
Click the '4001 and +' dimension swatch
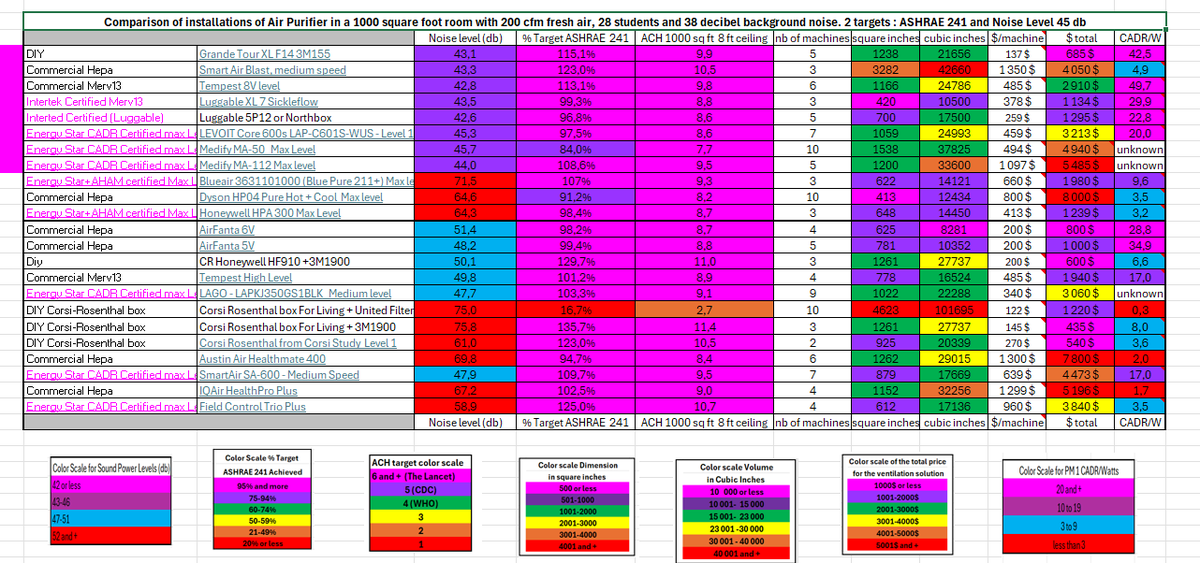[578, 546]
